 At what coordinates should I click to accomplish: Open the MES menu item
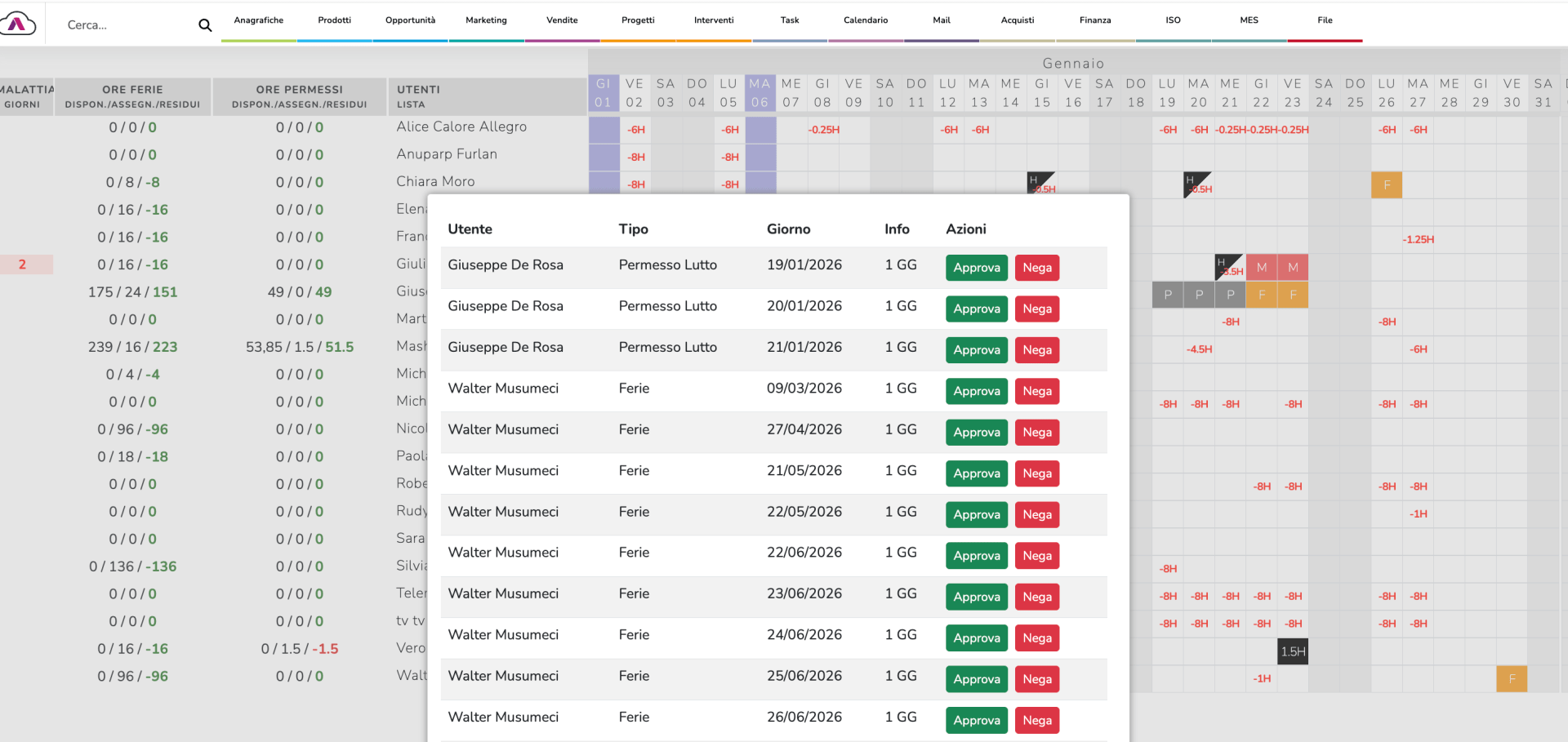pyautogui.click(x=1249, y=20)
